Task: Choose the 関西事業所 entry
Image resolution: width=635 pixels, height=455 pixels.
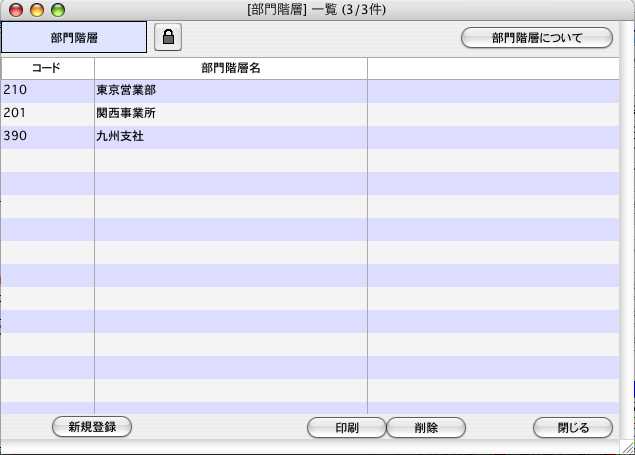Action: (126, 113)
